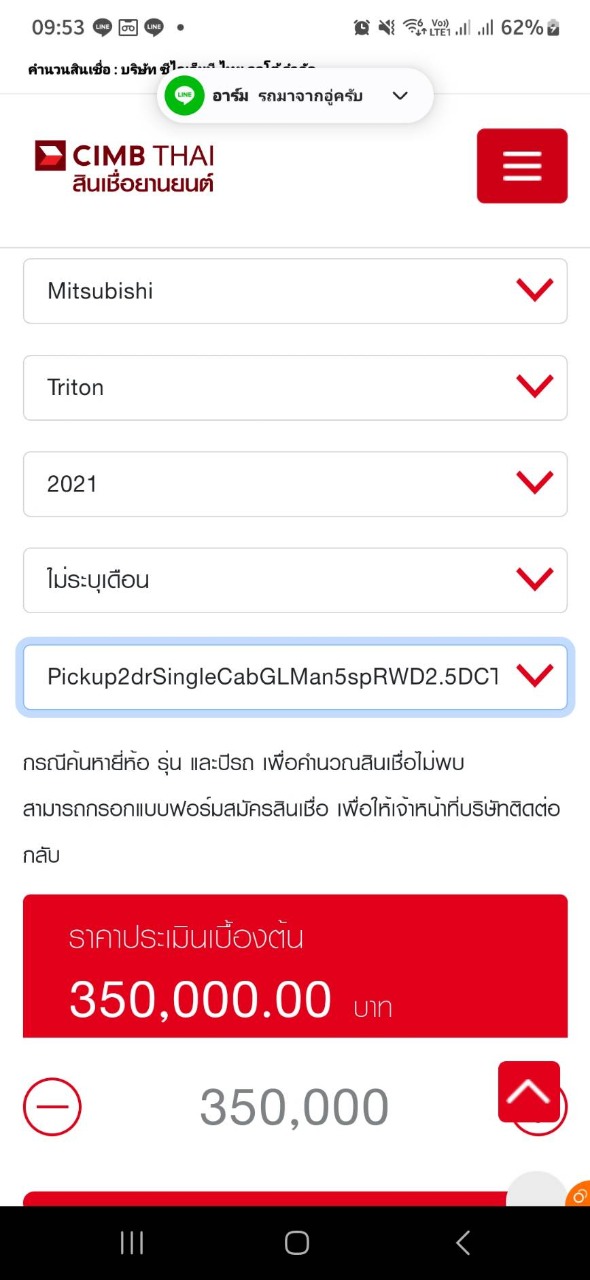Expand the LINE notification chevron
The image size is (590, 1280).
400,96
